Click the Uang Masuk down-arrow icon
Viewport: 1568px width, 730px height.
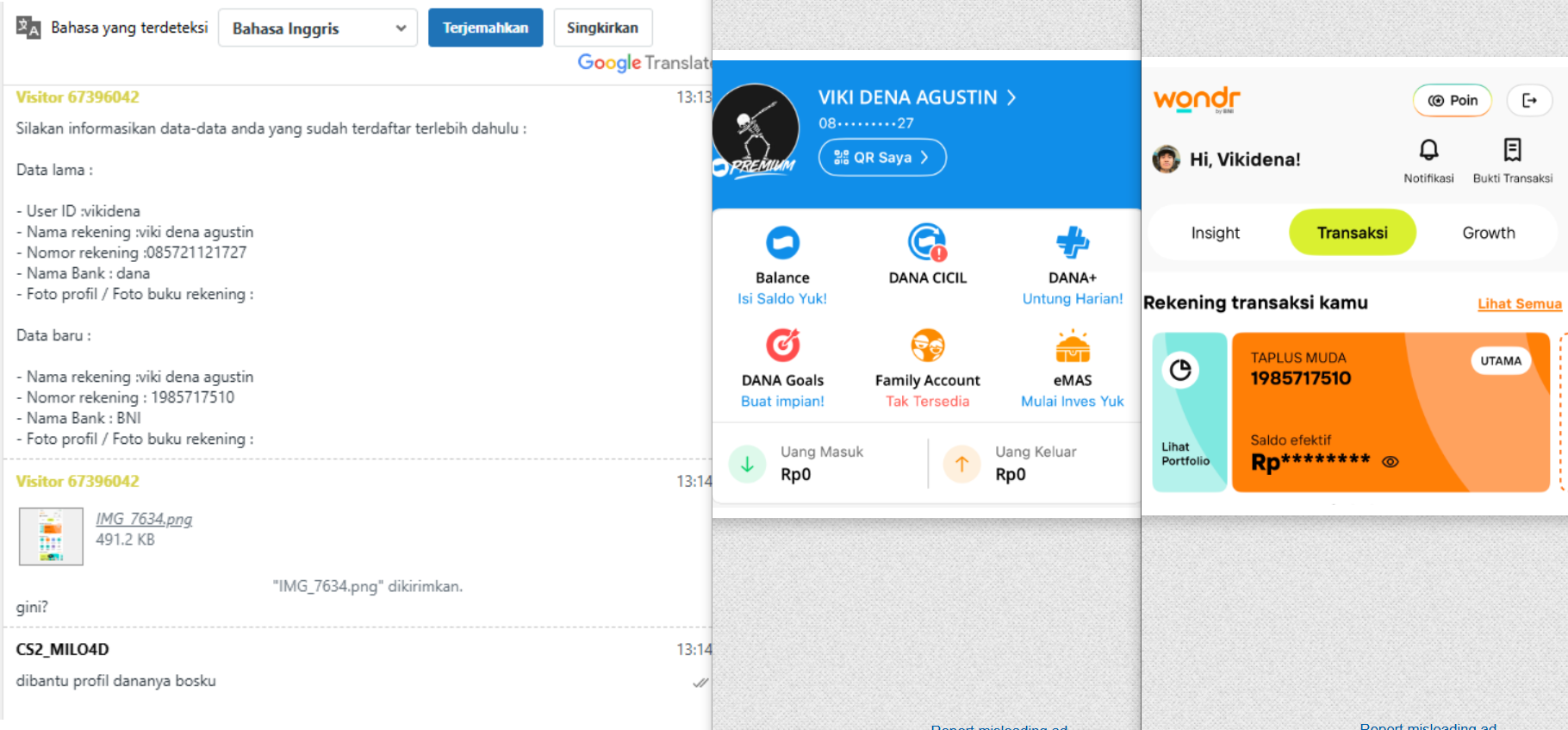click(x=747, y=464)
